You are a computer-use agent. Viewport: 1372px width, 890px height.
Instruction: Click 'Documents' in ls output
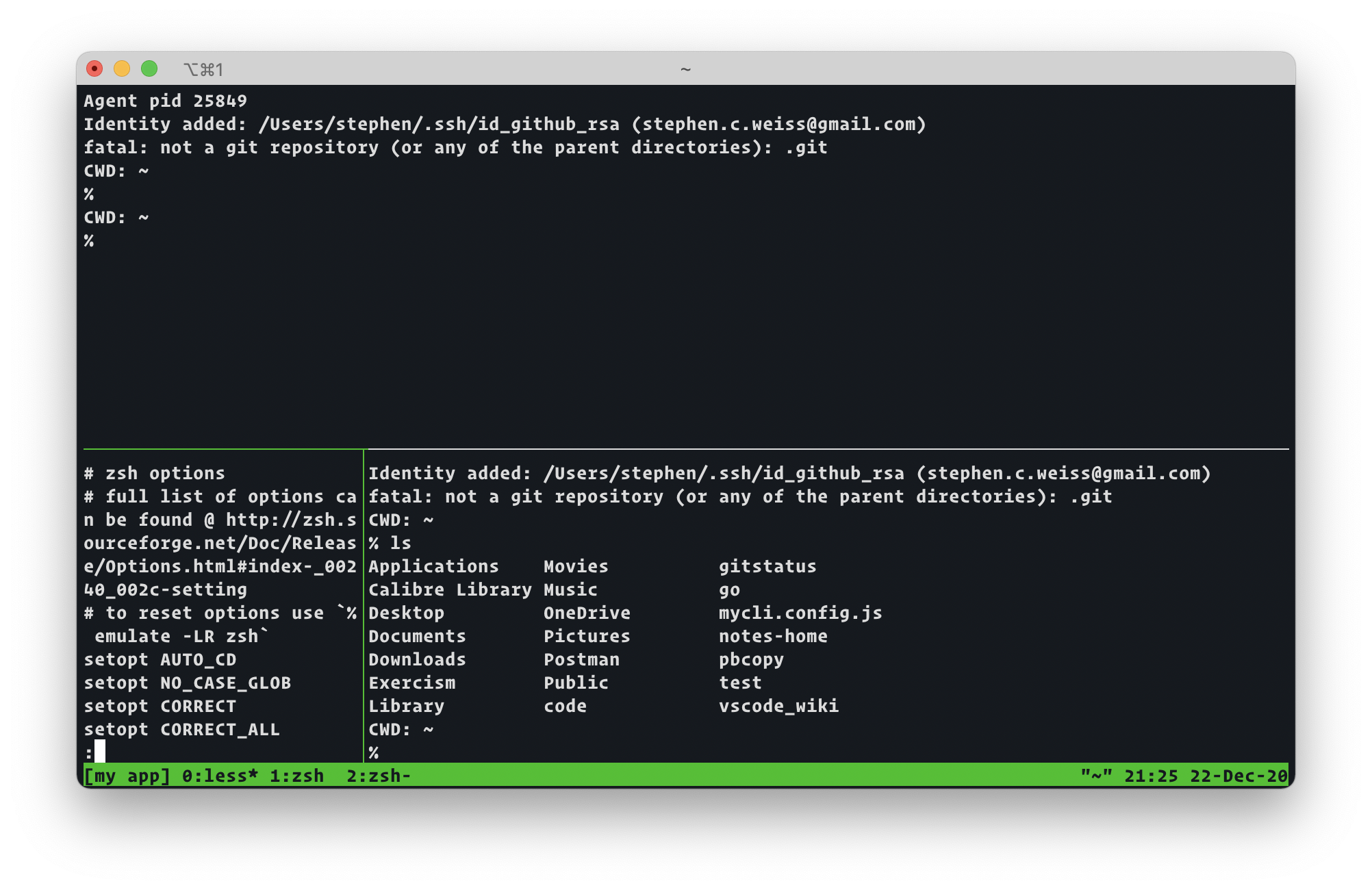click(x=417, y=636)
